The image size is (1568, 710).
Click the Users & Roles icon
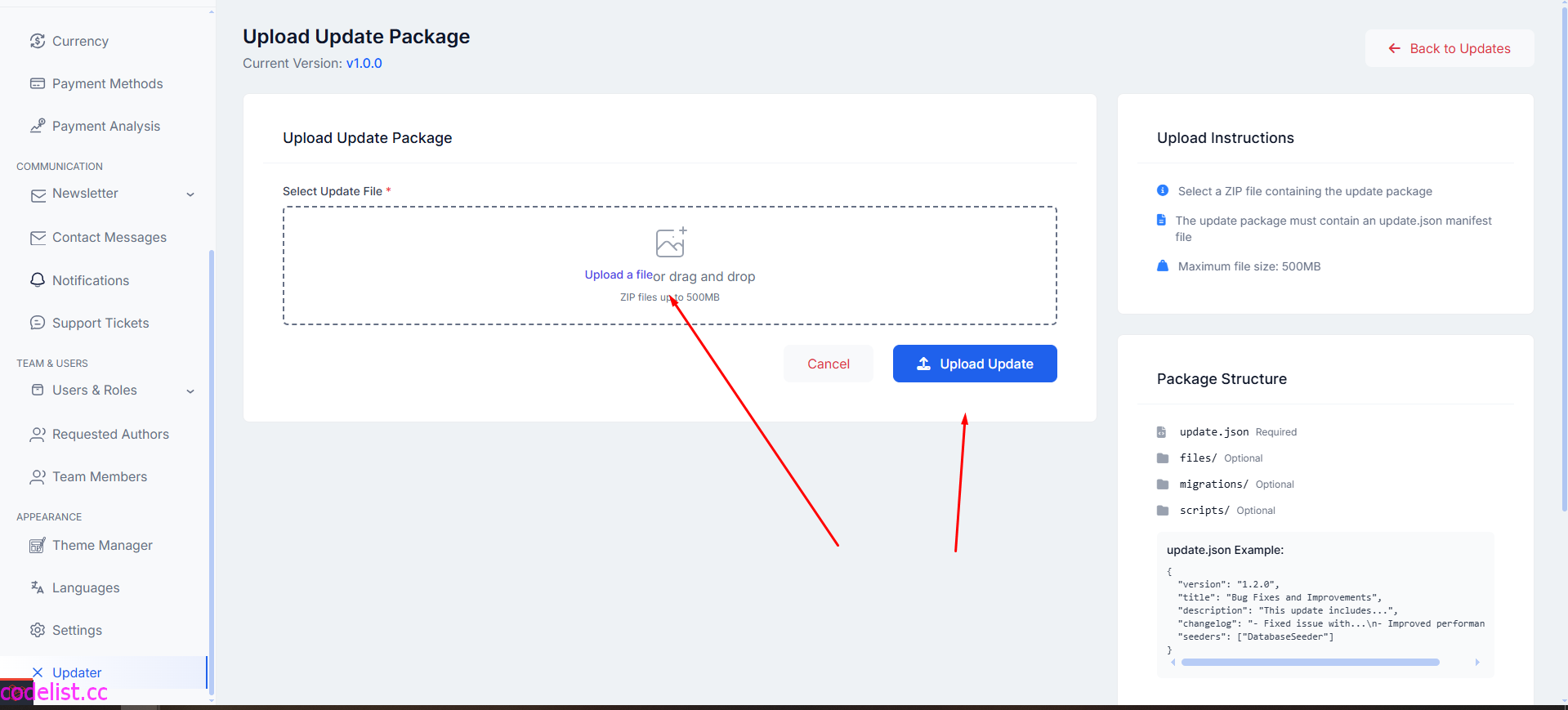click(38, 390)
